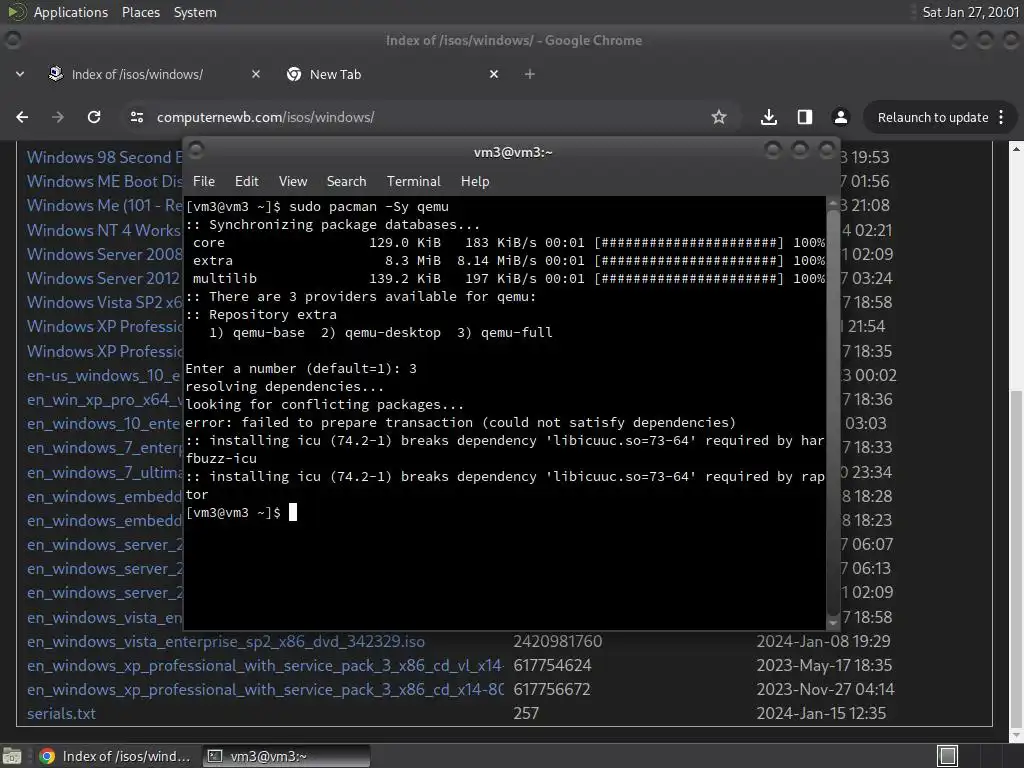This screenshot has height=768, width=1024.
Task: Open en_windows_7_ultimate link
Action: tap(104, 472)
